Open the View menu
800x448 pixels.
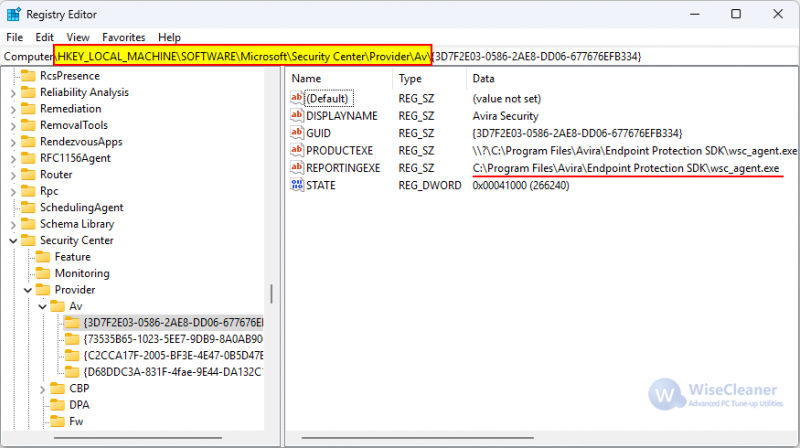78,37
